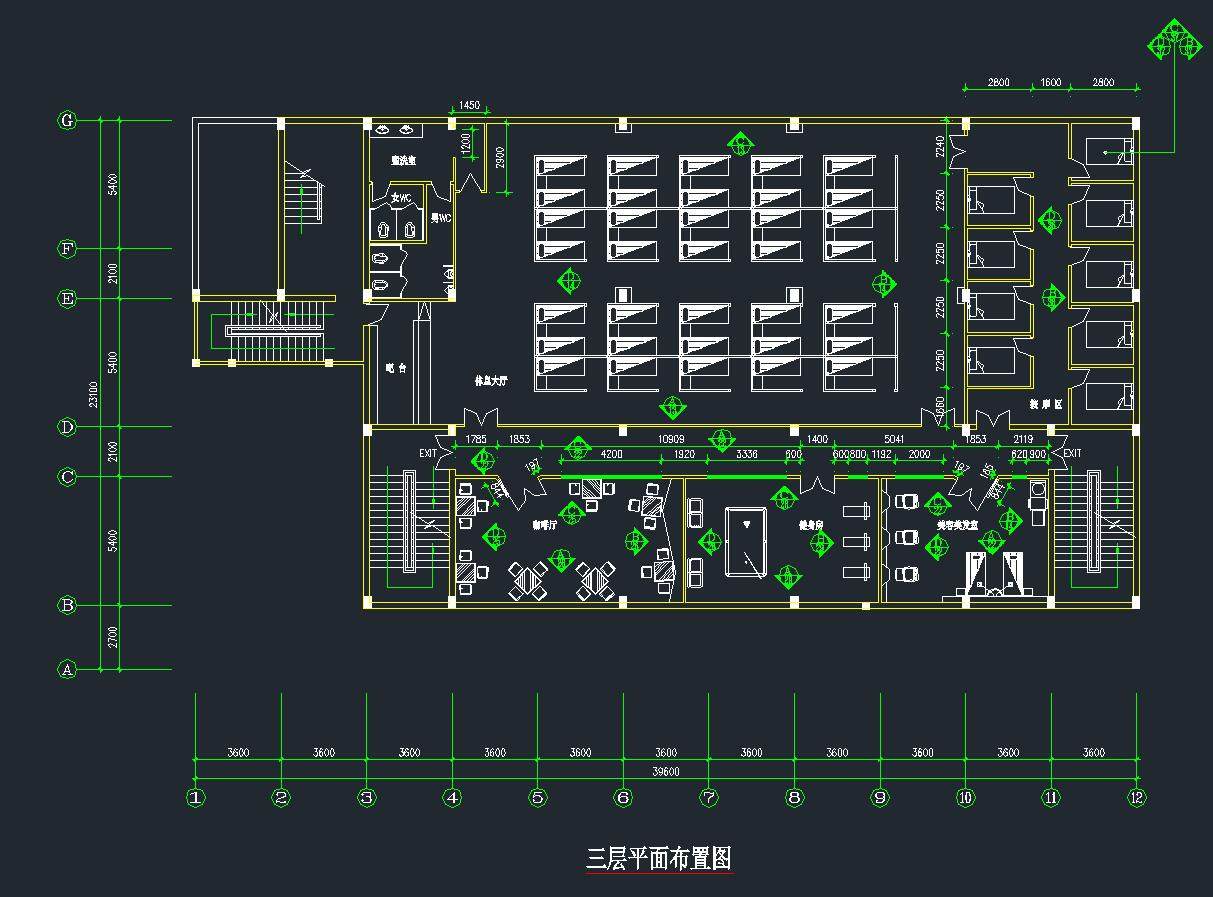Click grid axis bubble G

coord(67,121)
